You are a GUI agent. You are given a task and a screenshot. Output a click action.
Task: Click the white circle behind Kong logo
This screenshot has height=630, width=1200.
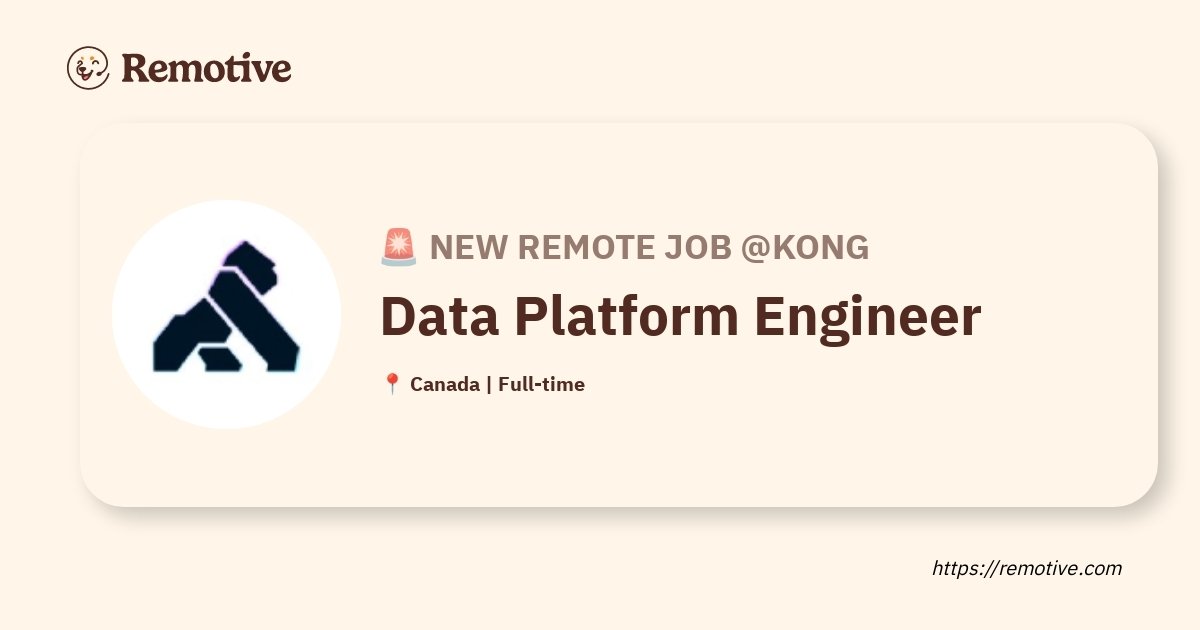pyautogui.click(x=226, y=314)
